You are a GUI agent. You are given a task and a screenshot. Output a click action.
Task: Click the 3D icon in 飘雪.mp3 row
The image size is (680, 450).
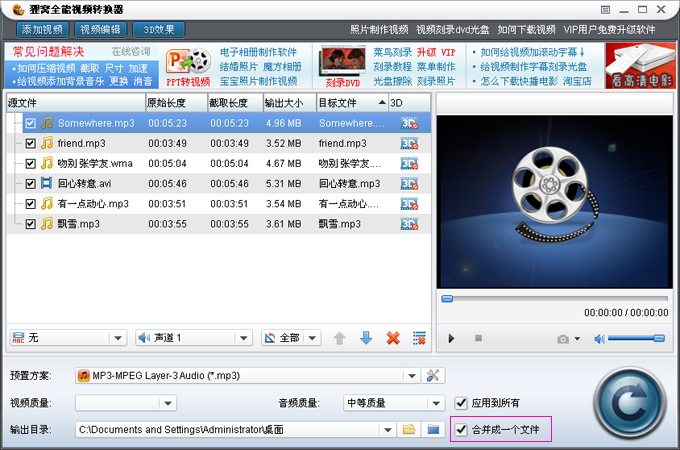pyautogui.click(x=409, y=224)
